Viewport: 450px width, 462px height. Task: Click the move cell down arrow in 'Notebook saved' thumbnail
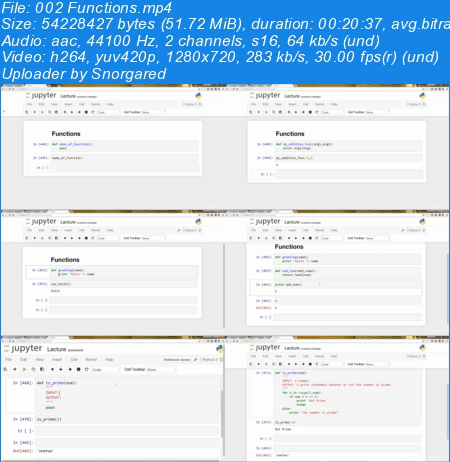(61, 369)
